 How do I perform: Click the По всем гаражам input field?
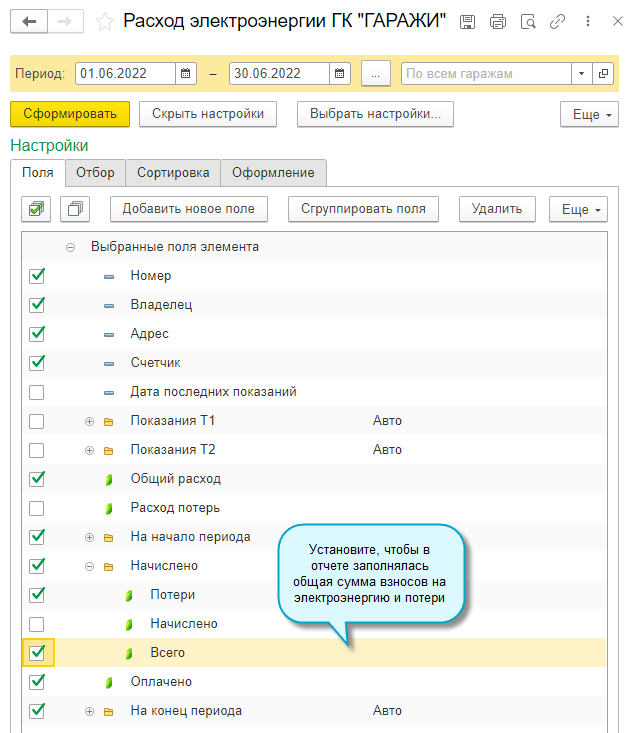pyautogui.click(x=486, y=73)
